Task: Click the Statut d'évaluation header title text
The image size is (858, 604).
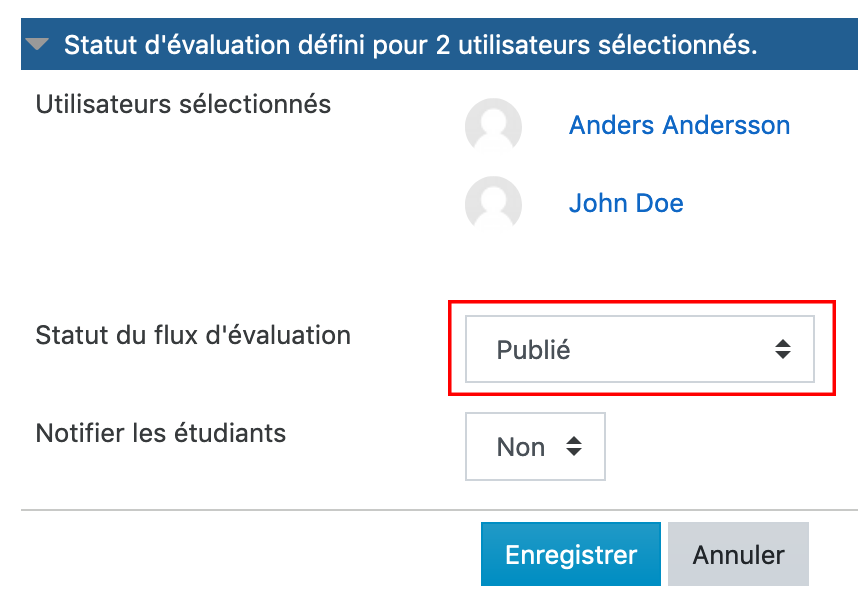Action: (x=410, y=45)
